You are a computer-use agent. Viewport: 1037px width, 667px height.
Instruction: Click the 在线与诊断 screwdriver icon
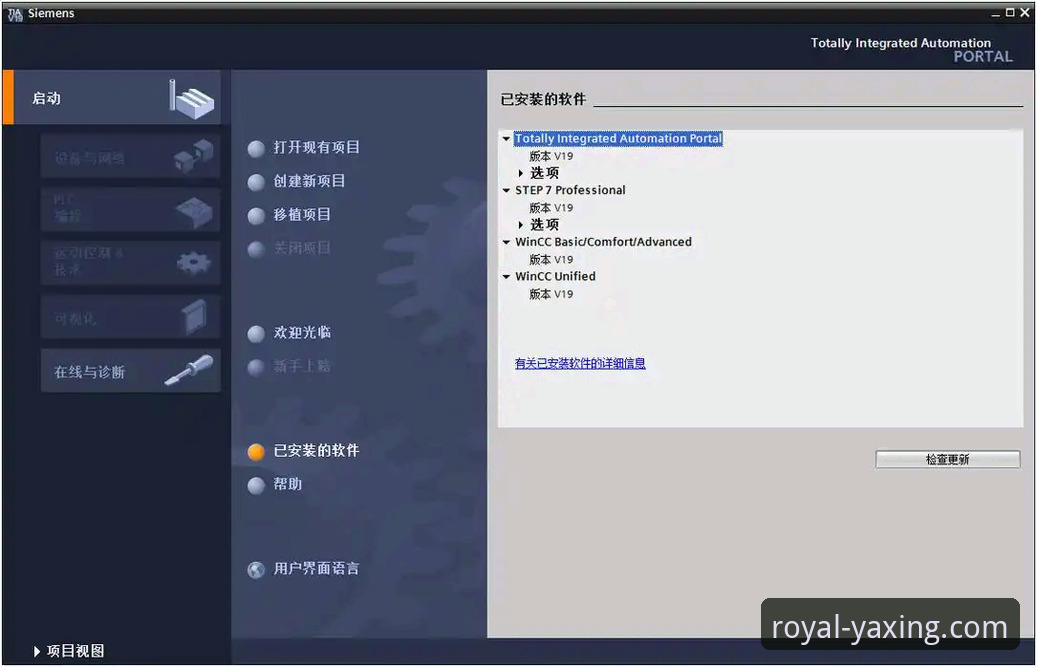point(189,371)
